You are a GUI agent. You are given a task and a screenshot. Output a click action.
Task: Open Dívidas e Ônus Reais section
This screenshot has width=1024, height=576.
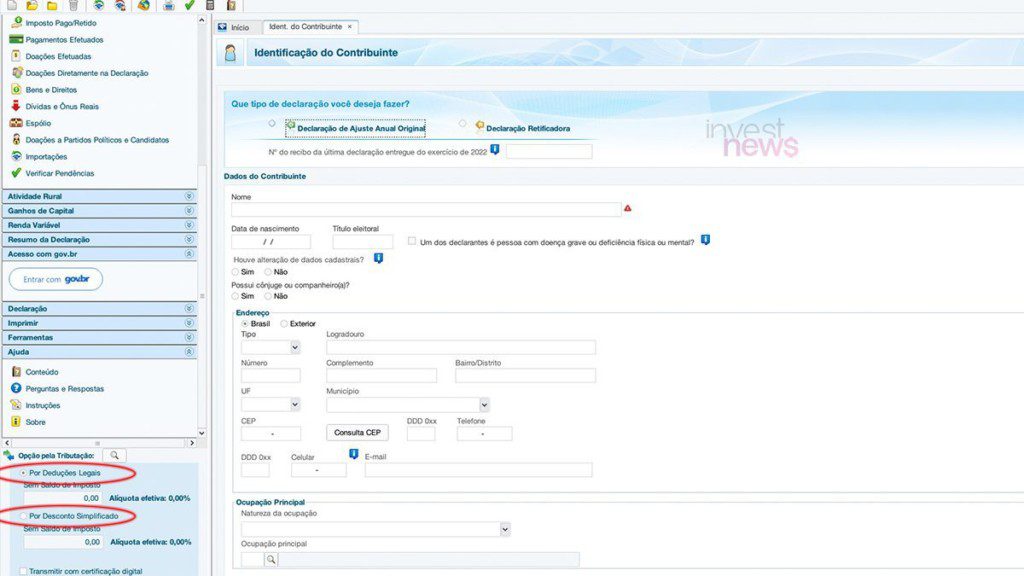pyautogui.click(x=62, y=106)
